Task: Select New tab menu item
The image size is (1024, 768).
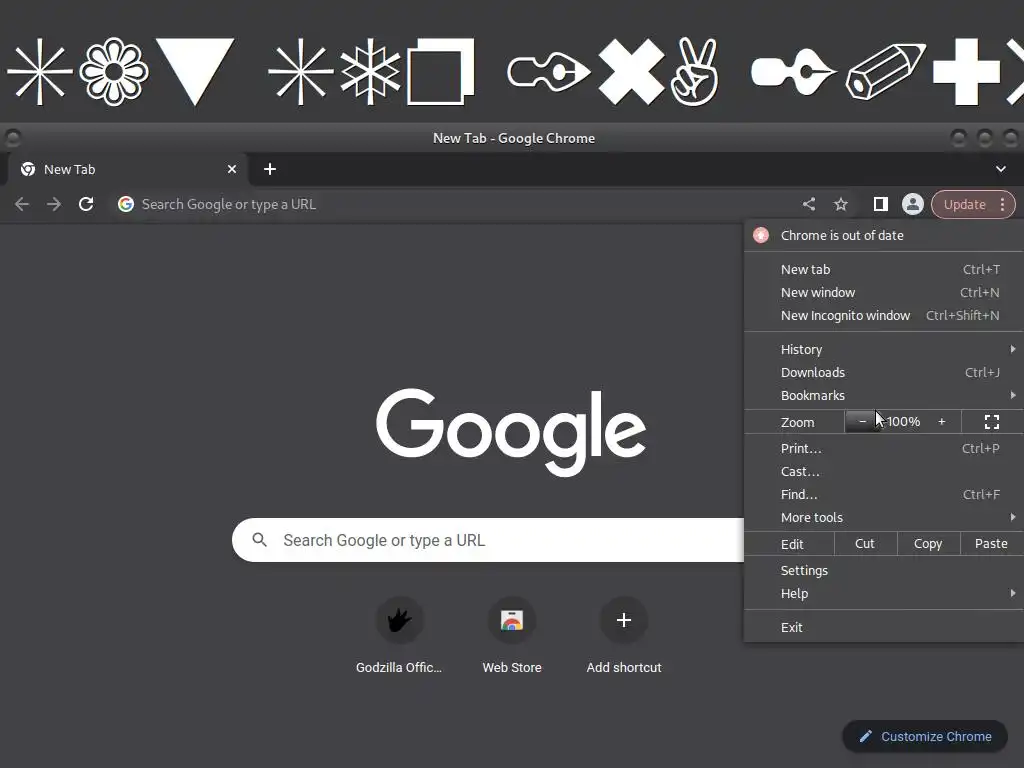Action: [x=884, y=269]
